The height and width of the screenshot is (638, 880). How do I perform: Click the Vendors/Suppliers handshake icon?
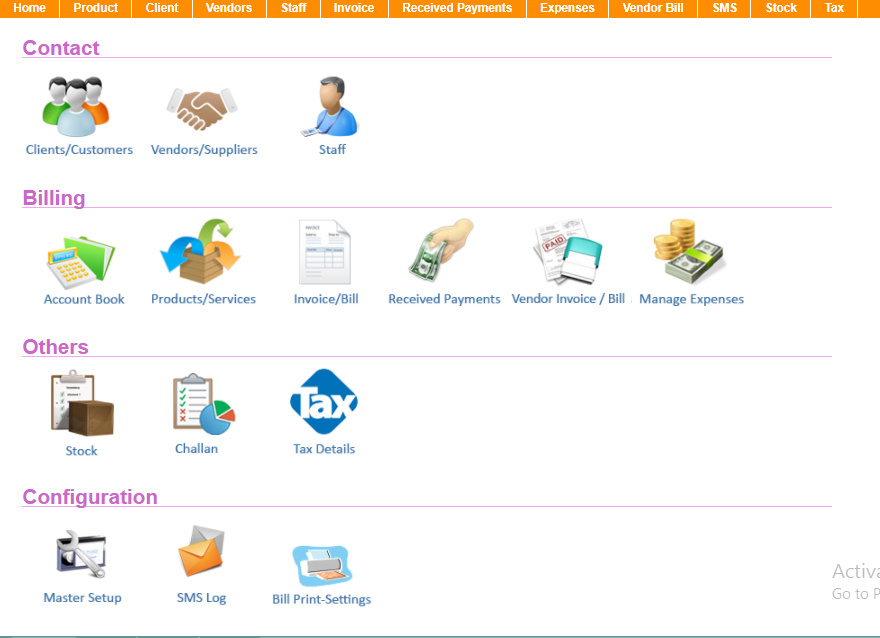tap(203, 108)
